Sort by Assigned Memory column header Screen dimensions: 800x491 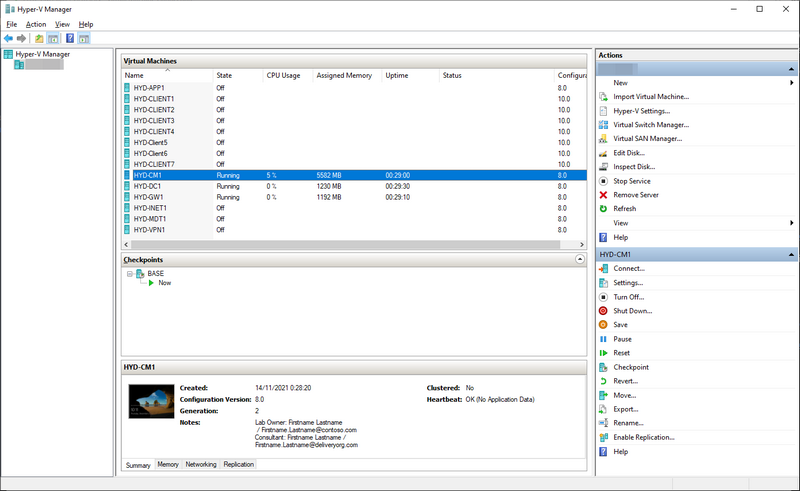pos(347,75)
